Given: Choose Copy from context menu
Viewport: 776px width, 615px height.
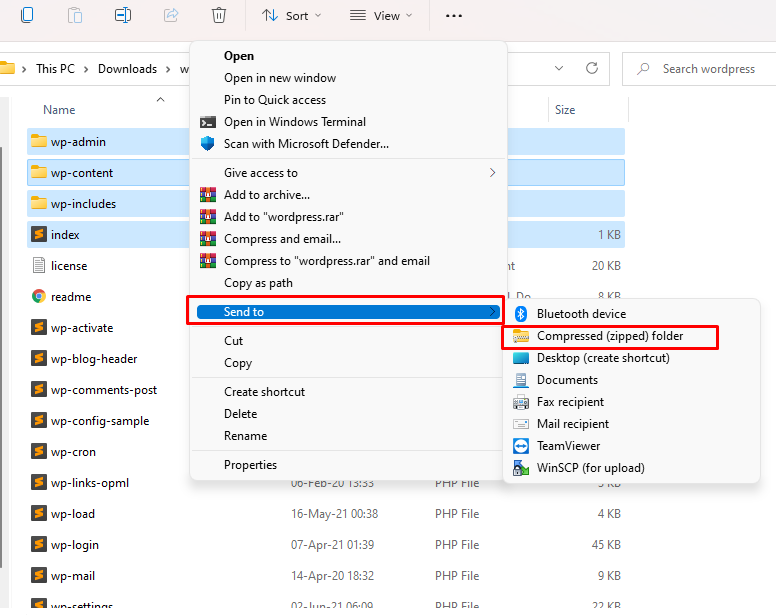Looking at the screenshot, I should pyautogui.click(x=348, y=363).
